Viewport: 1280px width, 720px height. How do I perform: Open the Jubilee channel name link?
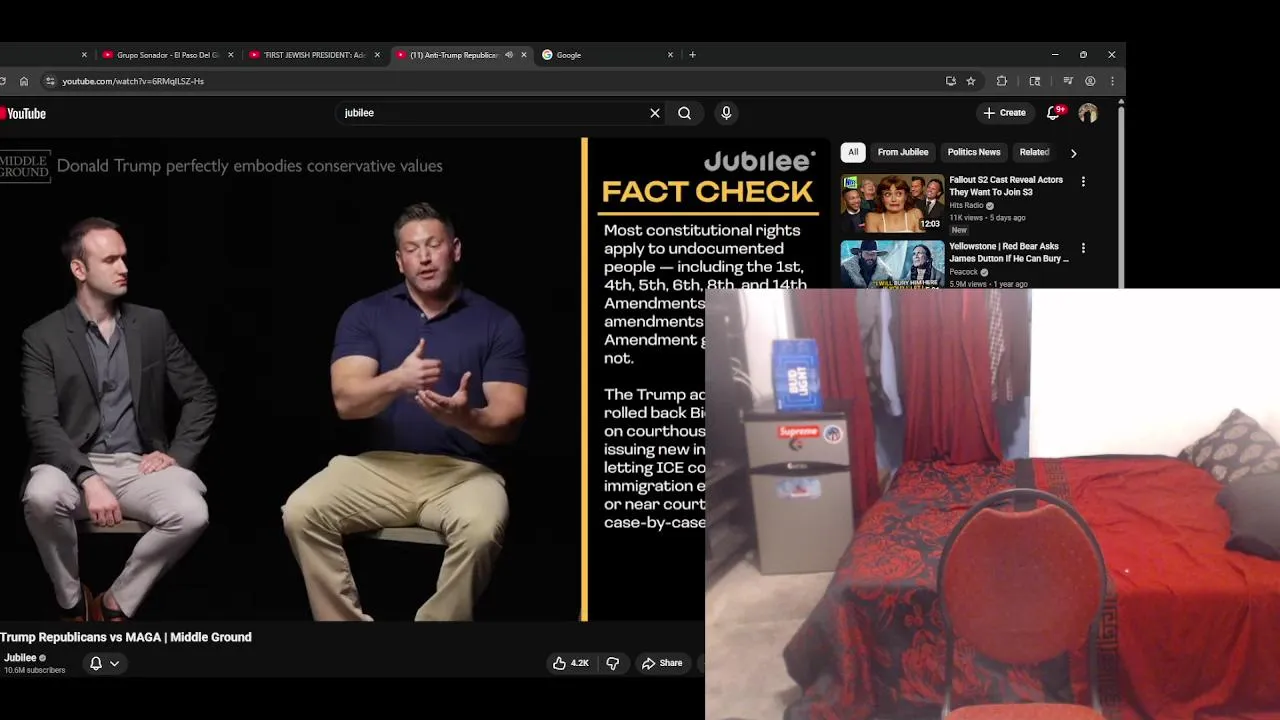pyautogui.click(x=20, y=657)
